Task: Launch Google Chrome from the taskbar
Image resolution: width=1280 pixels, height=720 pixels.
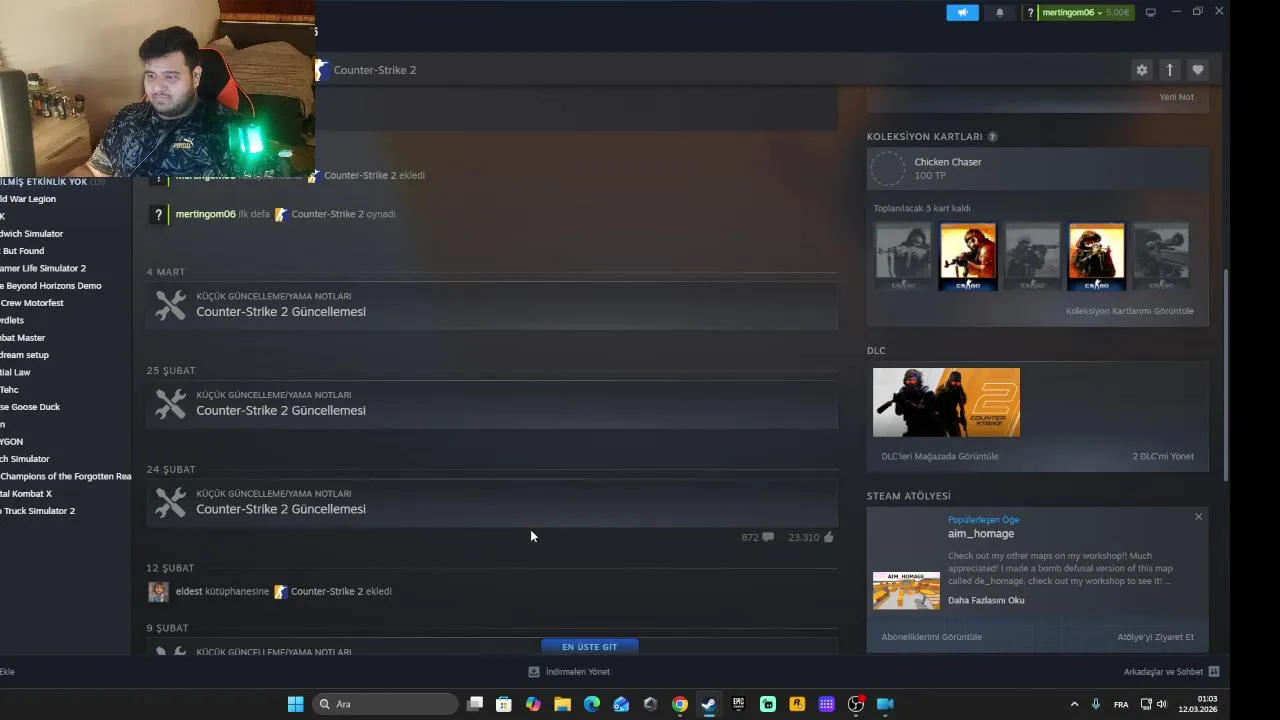Action: (x=680, y=704)
